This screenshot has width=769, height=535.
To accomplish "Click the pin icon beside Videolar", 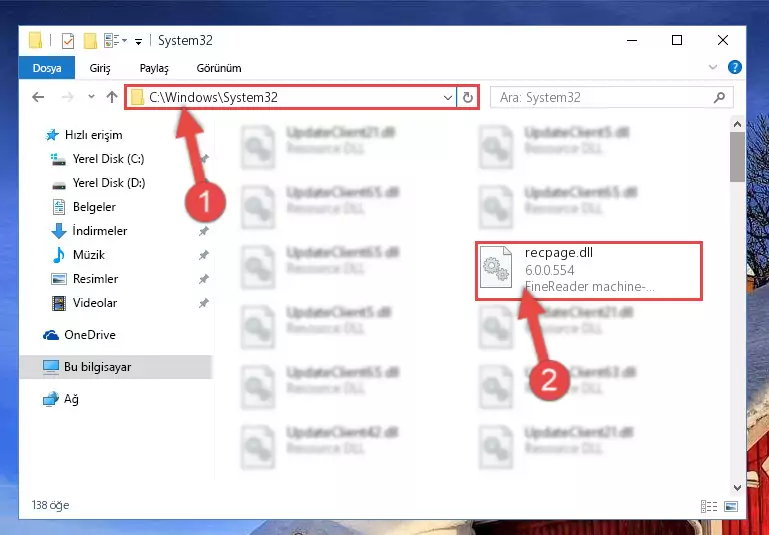I will click(204, 303).
